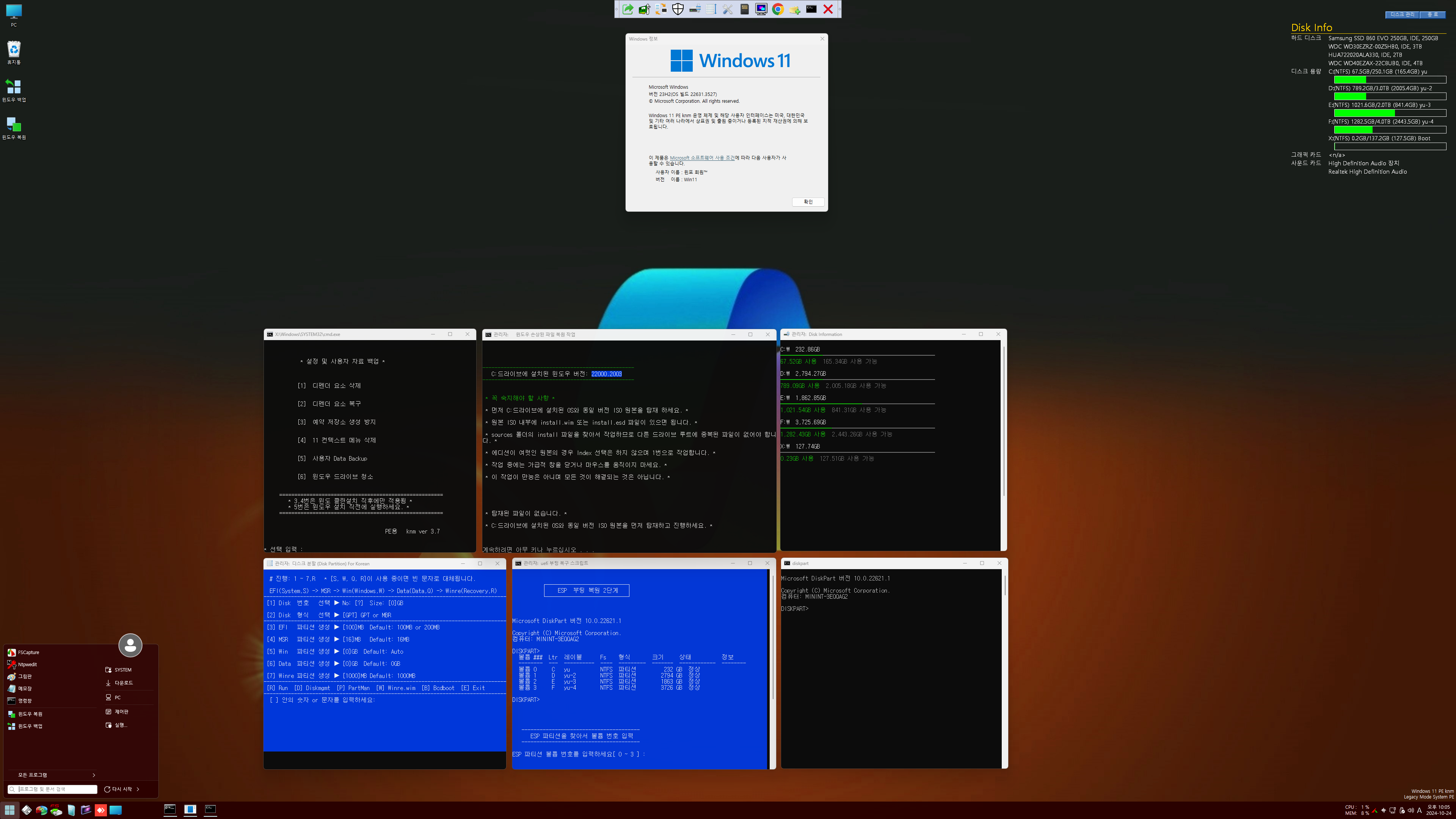Click the C: drive usage bar

(x=1390, y=80)
